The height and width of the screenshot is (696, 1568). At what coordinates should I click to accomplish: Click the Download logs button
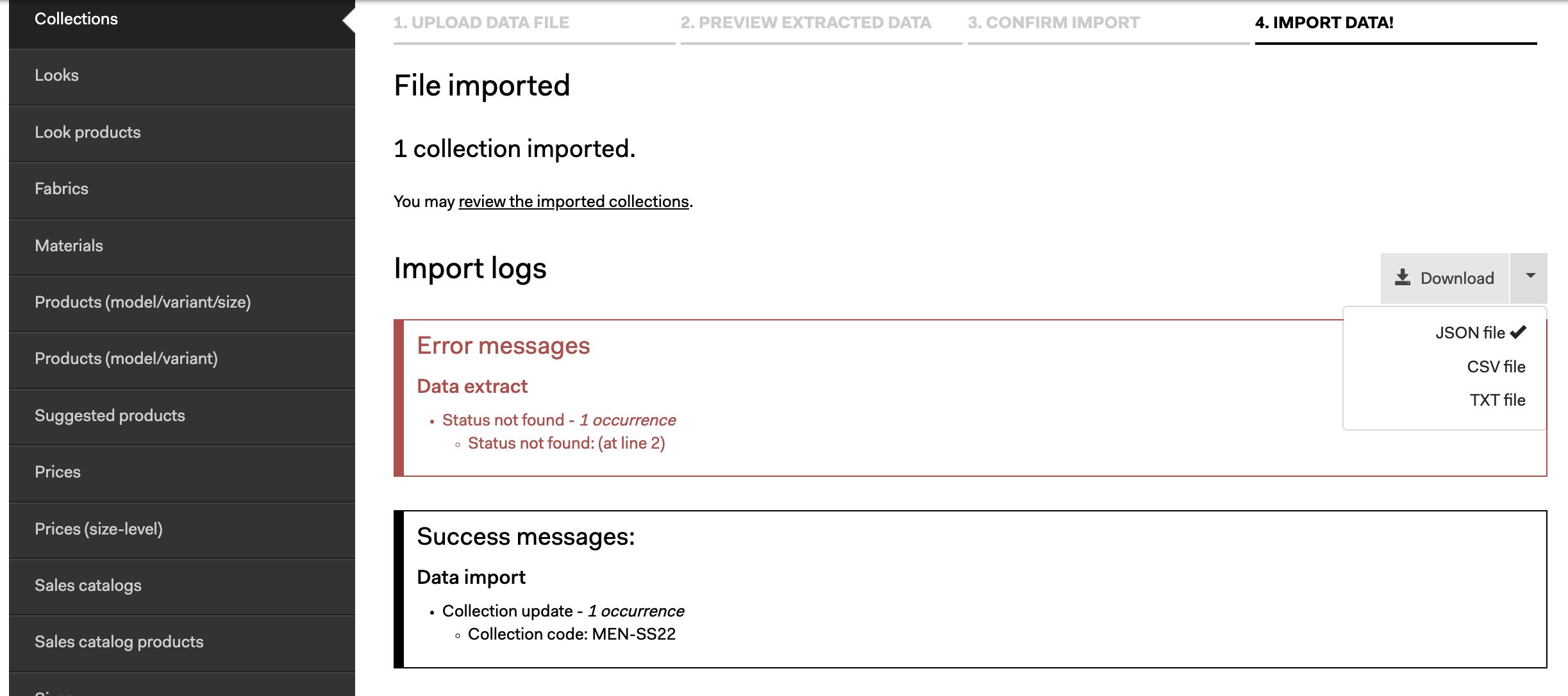pyautogui.click(x=1444, y=278)
